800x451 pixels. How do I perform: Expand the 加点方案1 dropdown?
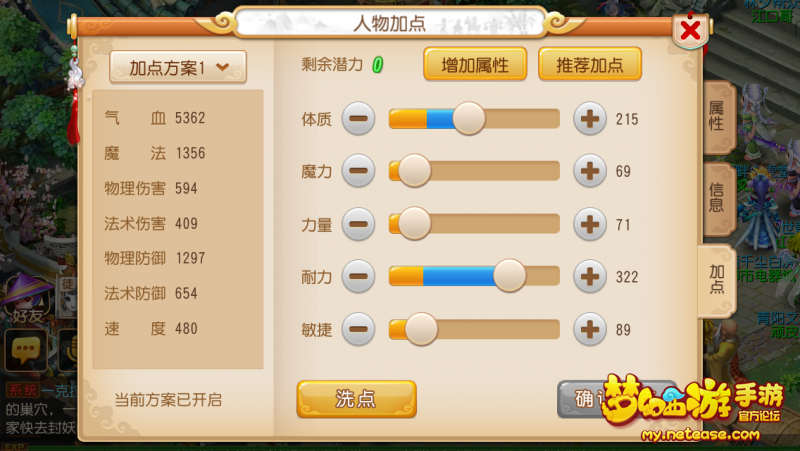[178, 67]
